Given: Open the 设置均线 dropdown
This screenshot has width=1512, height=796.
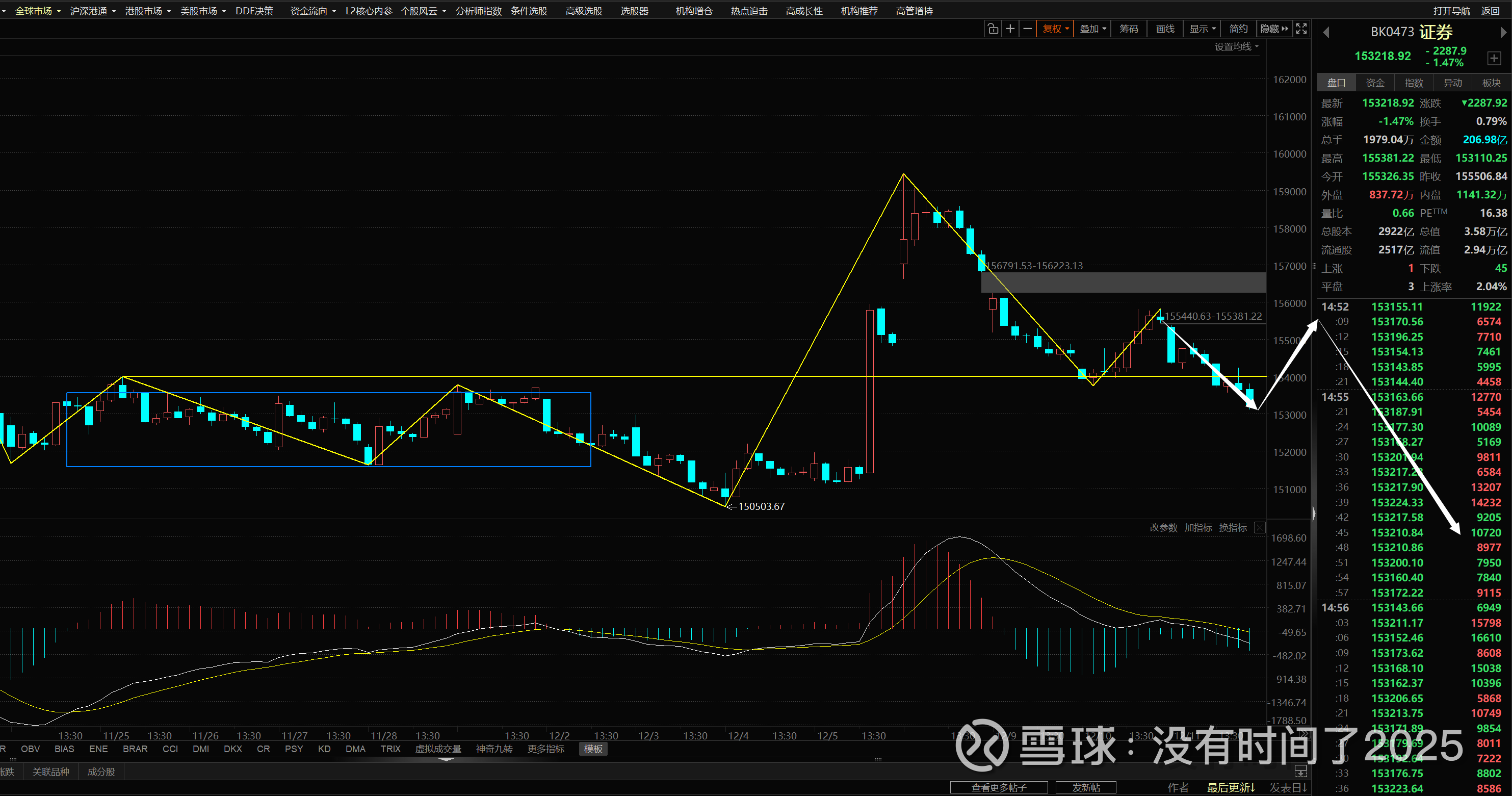Looking at the screenshot, I should pyautogui.click(x=1236, y=46).
